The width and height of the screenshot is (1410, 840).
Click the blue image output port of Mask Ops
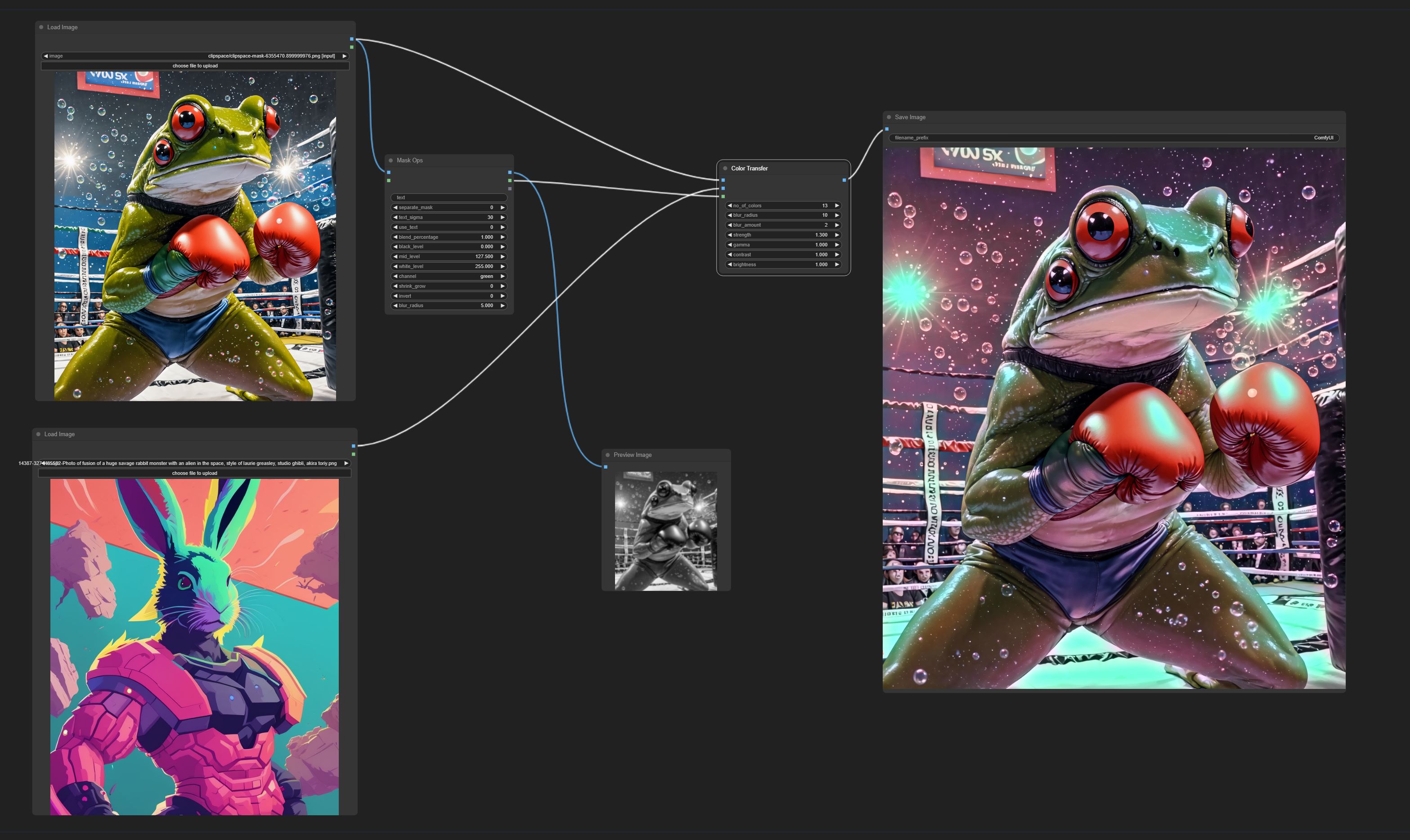coord(510,172)
